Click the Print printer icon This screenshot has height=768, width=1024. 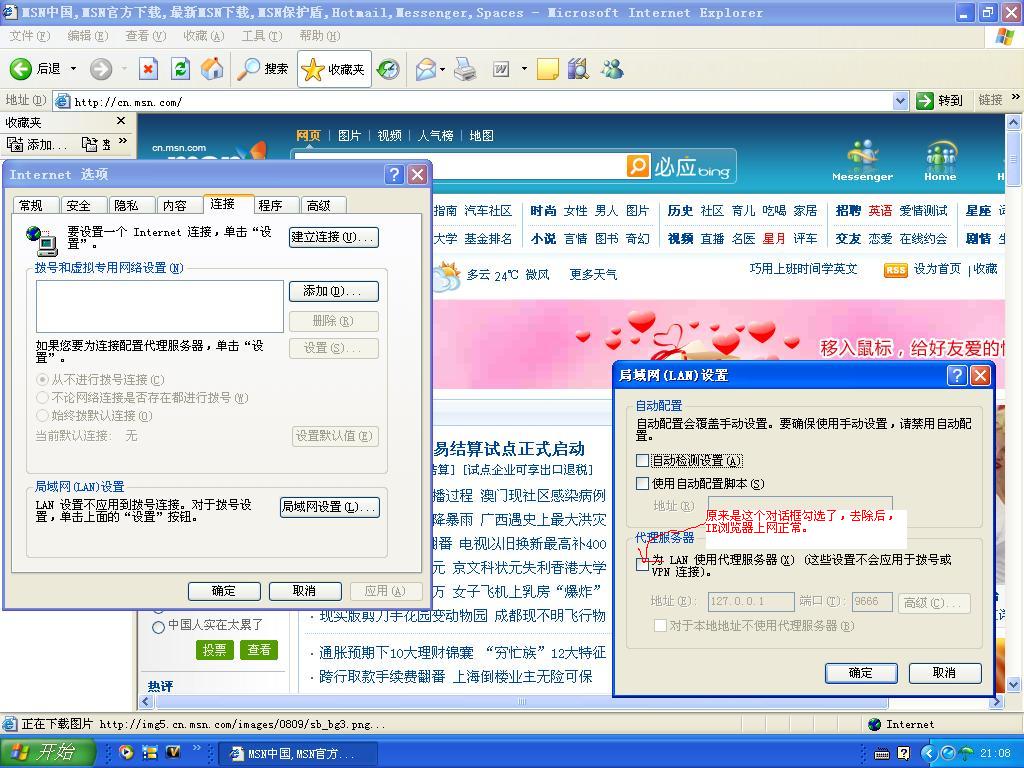[465, 69]
